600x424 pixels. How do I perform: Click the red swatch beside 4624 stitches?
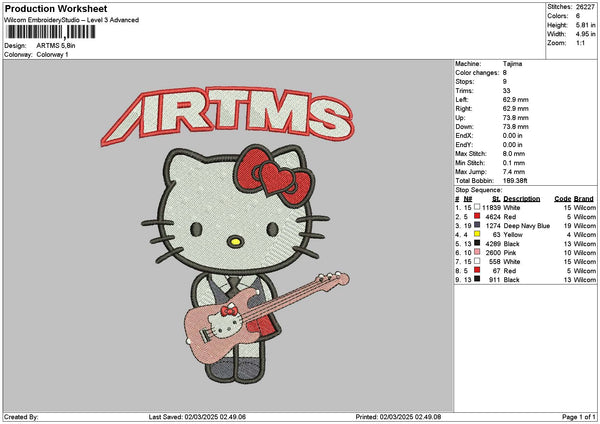click(477, 216)
